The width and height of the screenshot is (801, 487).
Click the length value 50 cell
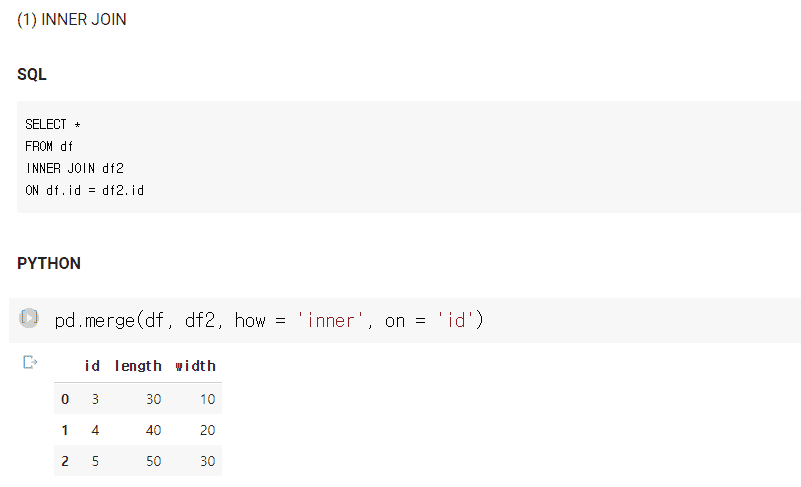coord(153,461)
